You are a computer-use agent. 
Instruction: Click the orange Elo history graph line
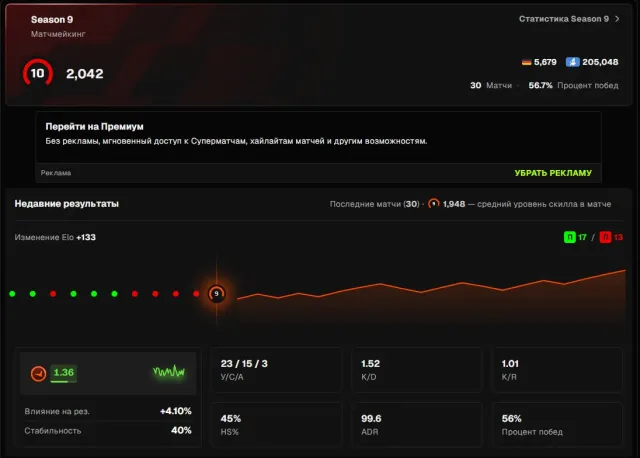pyautogui.click(x=431, y=286)
